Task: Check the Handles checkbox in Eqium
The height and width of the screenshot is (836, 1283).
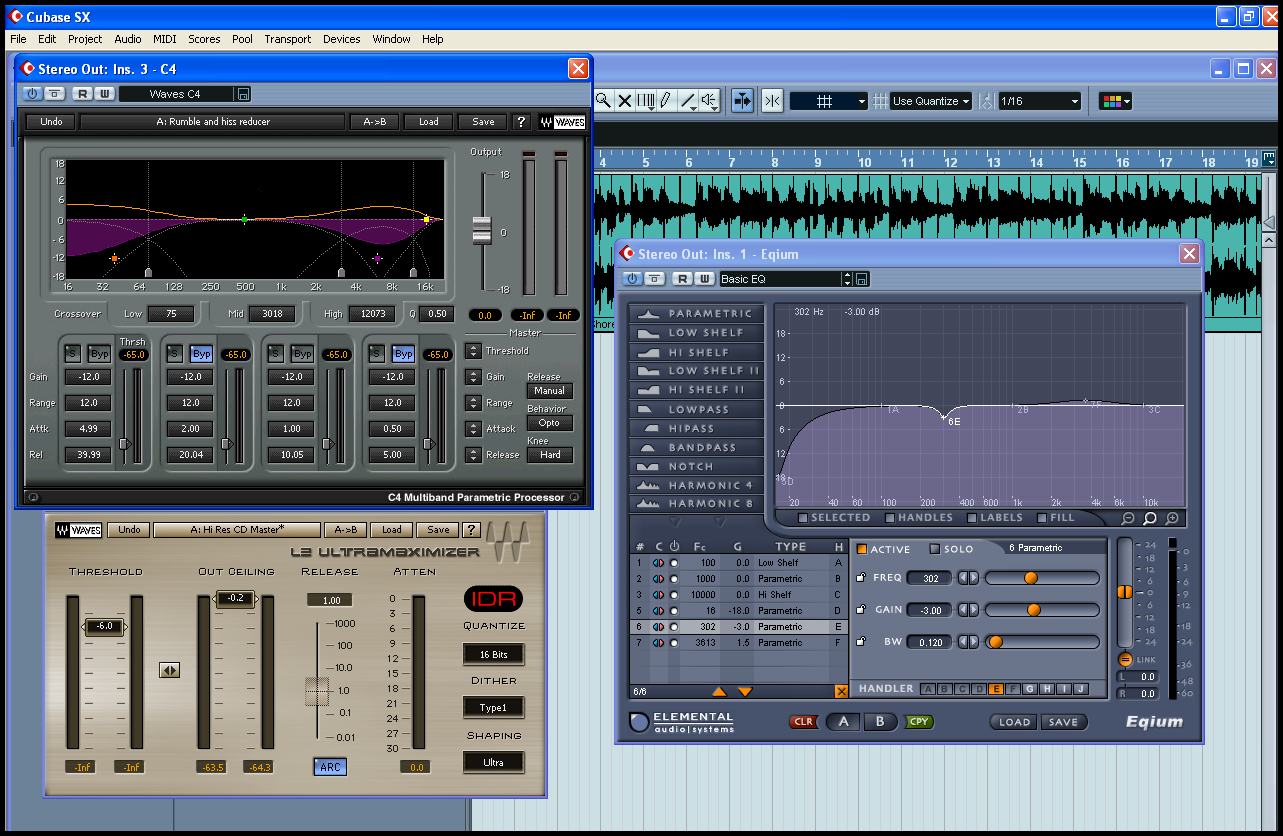Action: coord(891,518)
